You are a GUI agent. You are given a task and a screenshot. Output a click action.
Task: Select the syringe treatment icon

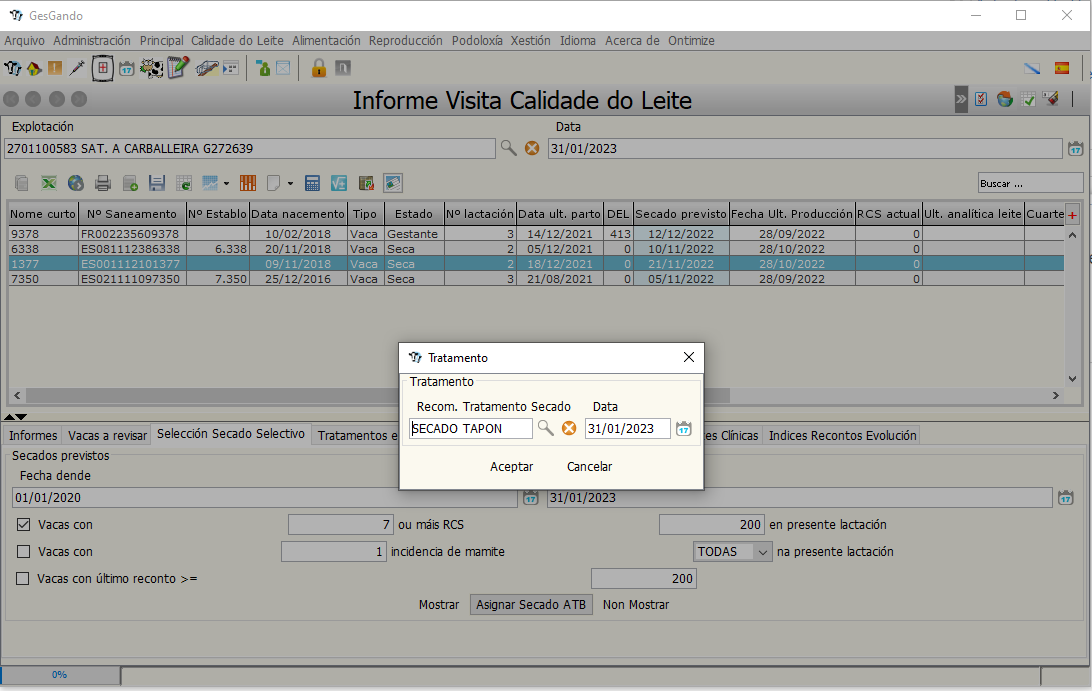click(77, 68)
